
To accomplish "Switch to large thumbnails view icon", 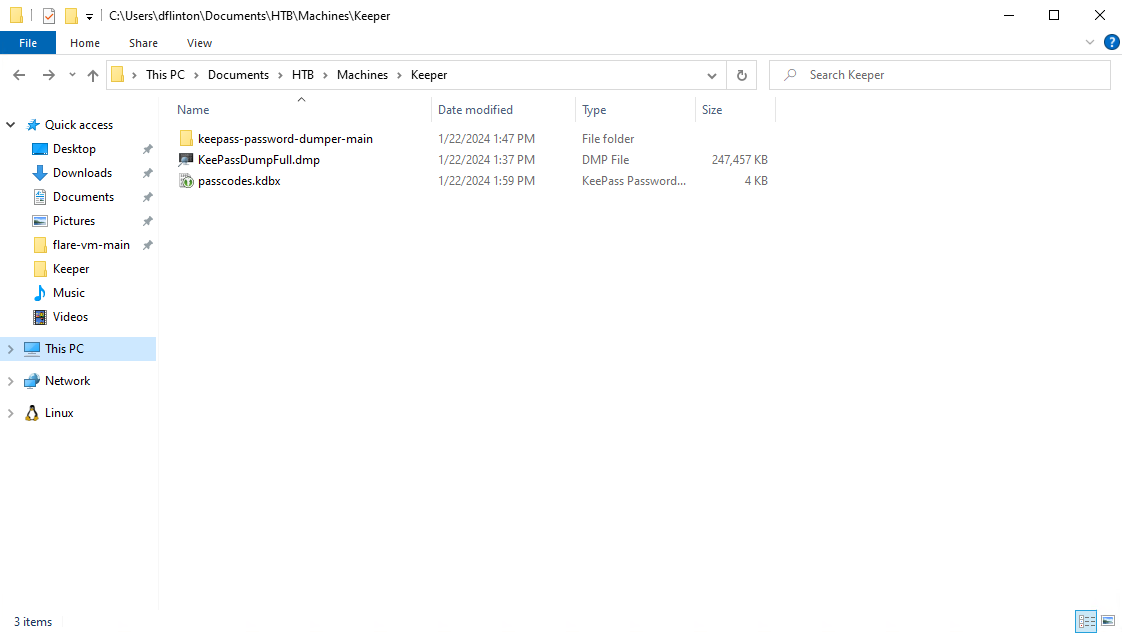I will pyautogui.click(x=1108, y=621).
